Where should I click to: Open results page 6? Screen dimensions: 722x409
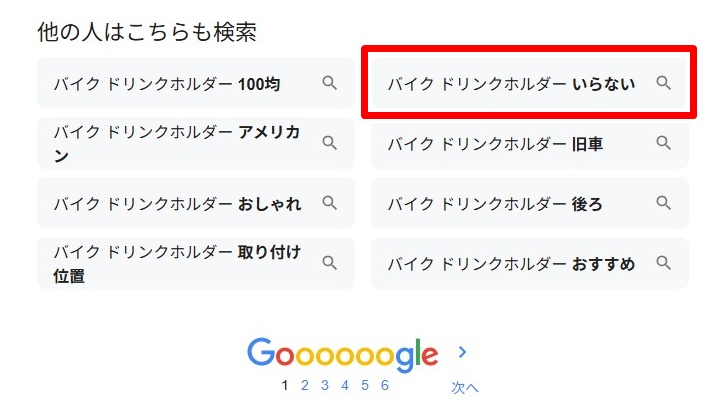pos(384,385)
